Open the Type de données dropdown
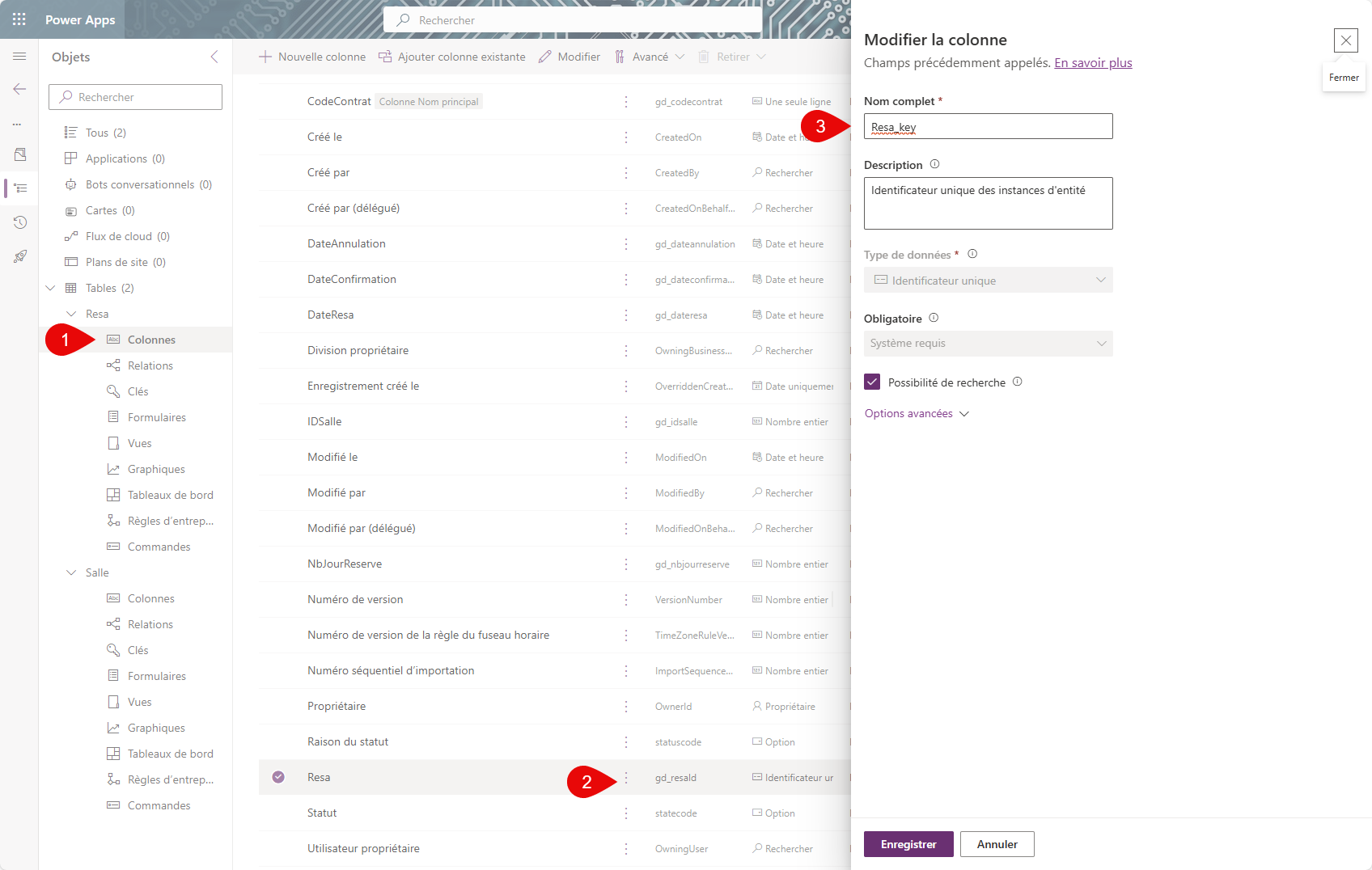 tap(989, 280)
